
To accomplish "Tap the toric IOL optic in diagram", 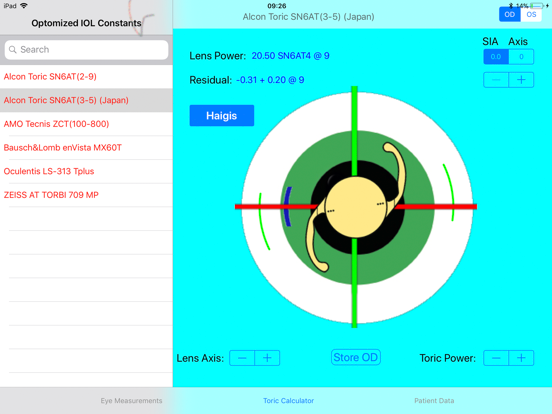I will [x=355, y=207].
